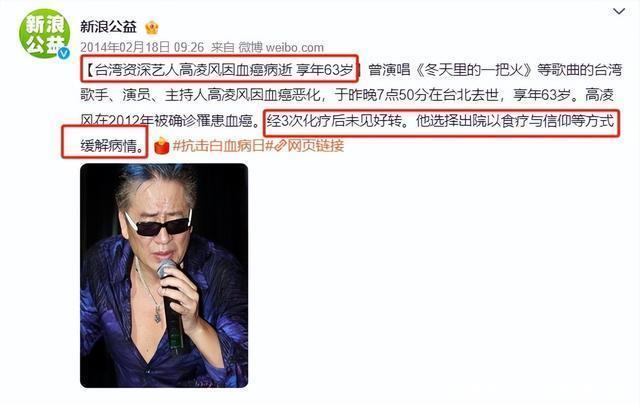Follow the 网页链接 web link
640x405 pixels.
pos(316,146)
